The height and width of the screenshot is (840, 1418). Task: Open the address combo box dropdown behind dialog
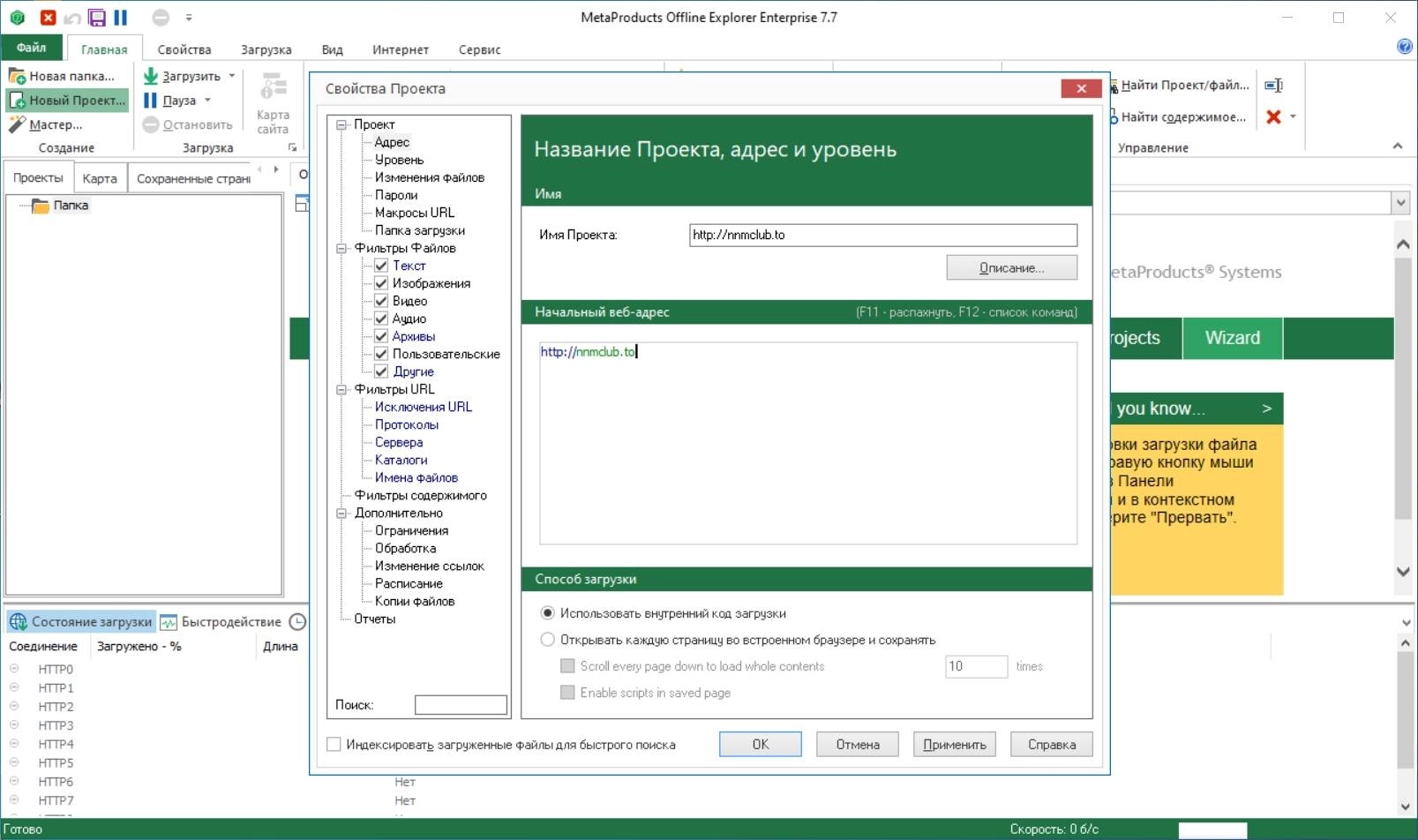pyautogui.click(x=1401, y=203)
